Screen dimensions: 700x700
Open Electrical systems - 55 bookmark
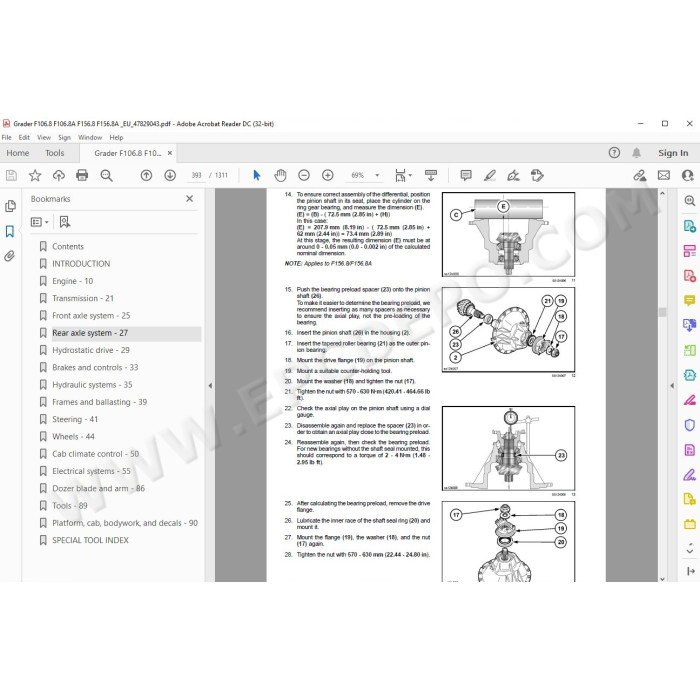pyautogui.click(x=91, y=471)
